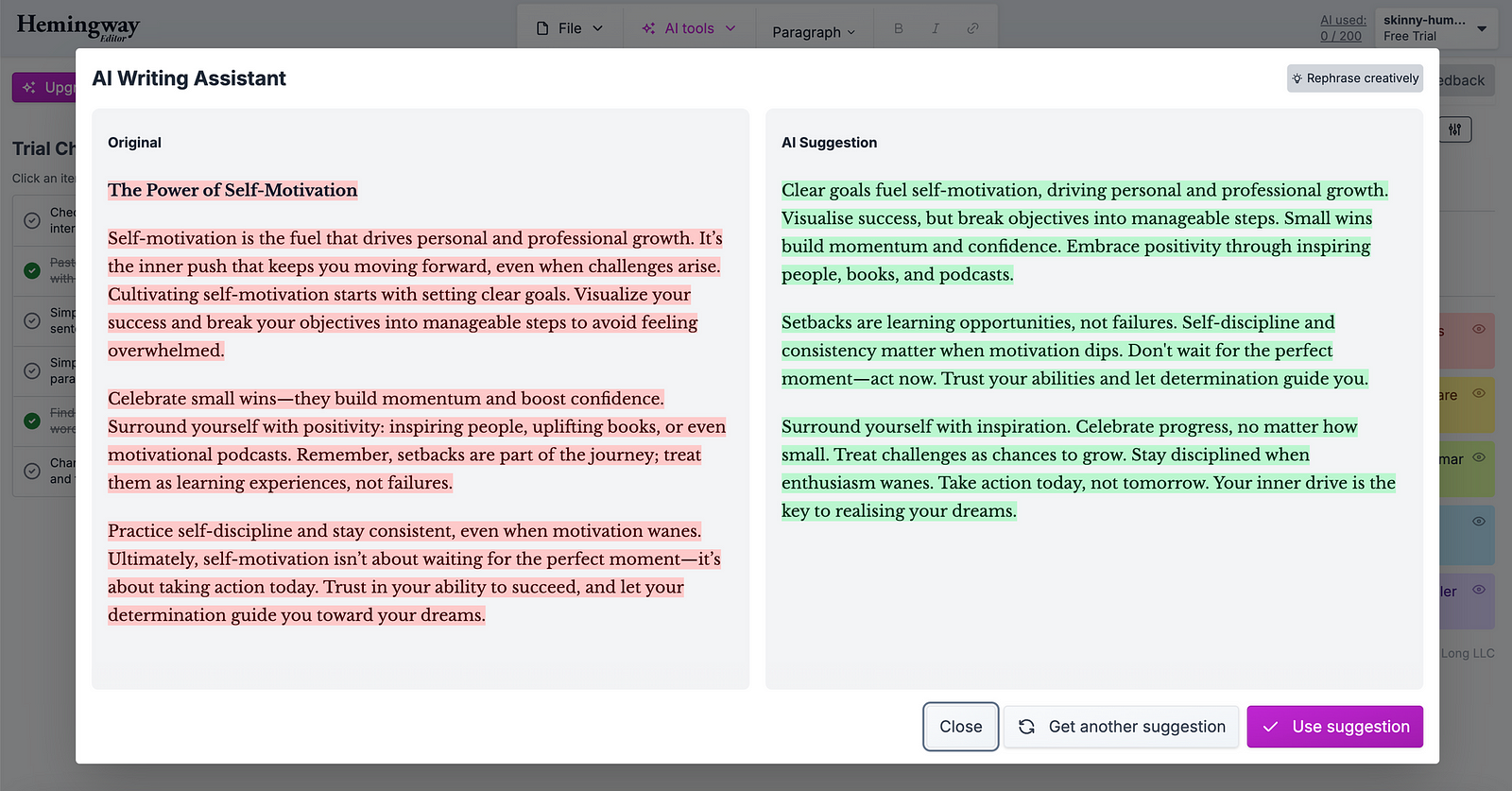Open the AI used 0 / 200 link
1512x791 pixels.
pos(1343,28)
